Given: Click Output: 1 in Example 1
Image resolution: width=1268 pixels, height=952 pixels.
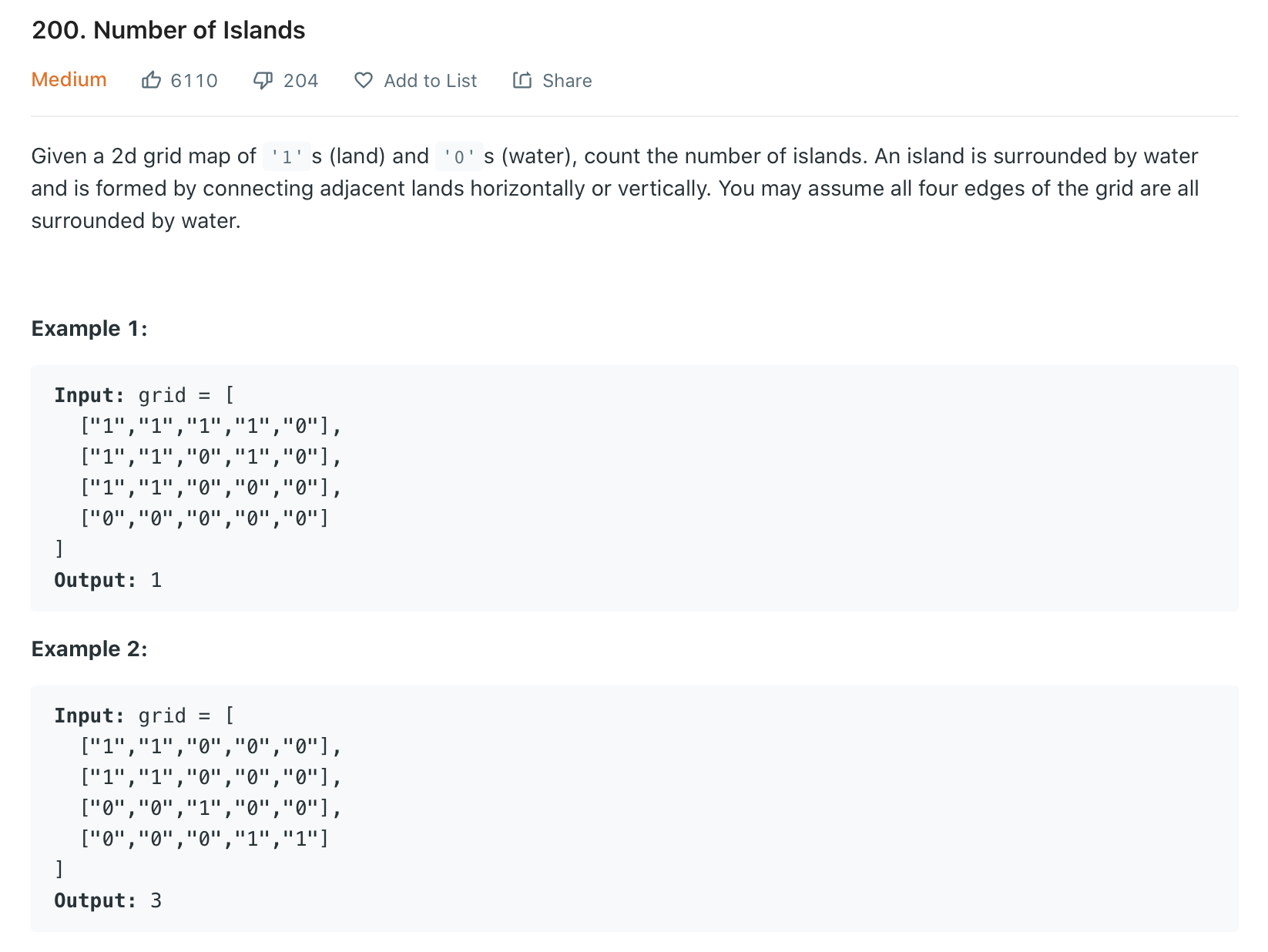Looking at the screenshot, I should pos(108,580).
